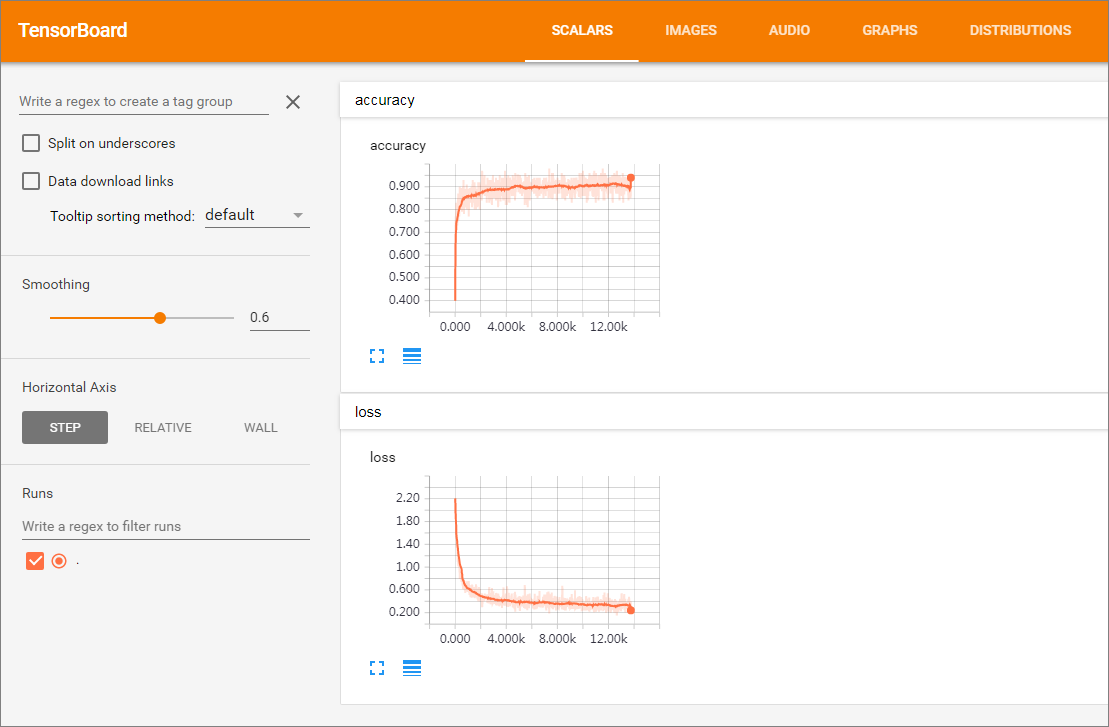The height and width of the screenshot is (727, 1109).
Task: Select the run's radio button
Action: 59,561
